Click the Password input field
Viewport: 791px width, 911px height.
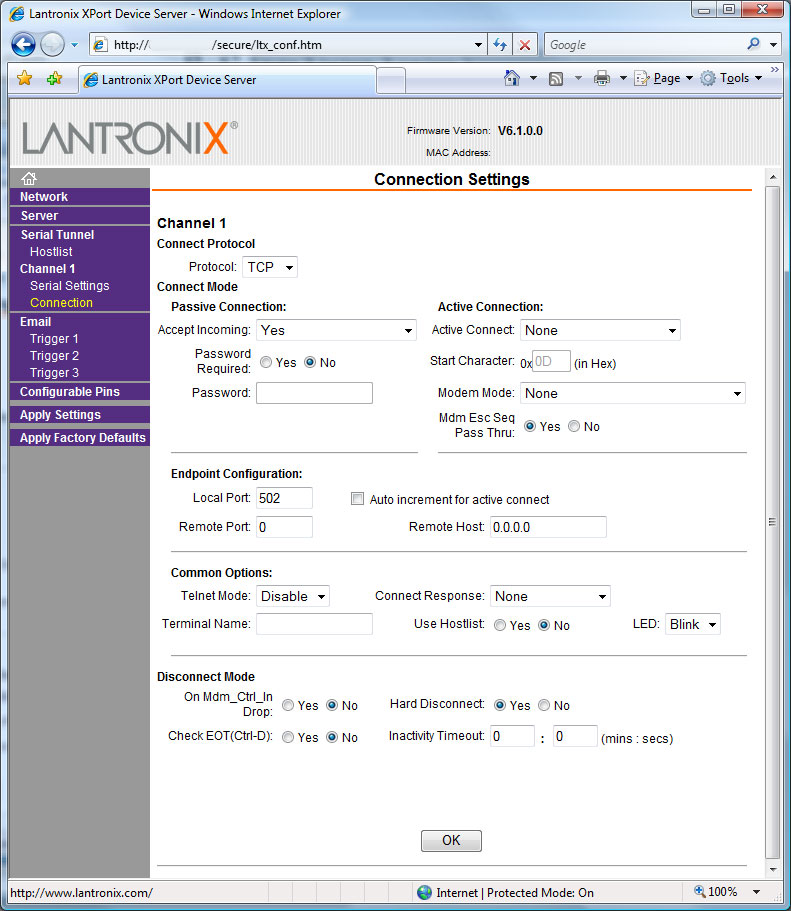(314, 393)
